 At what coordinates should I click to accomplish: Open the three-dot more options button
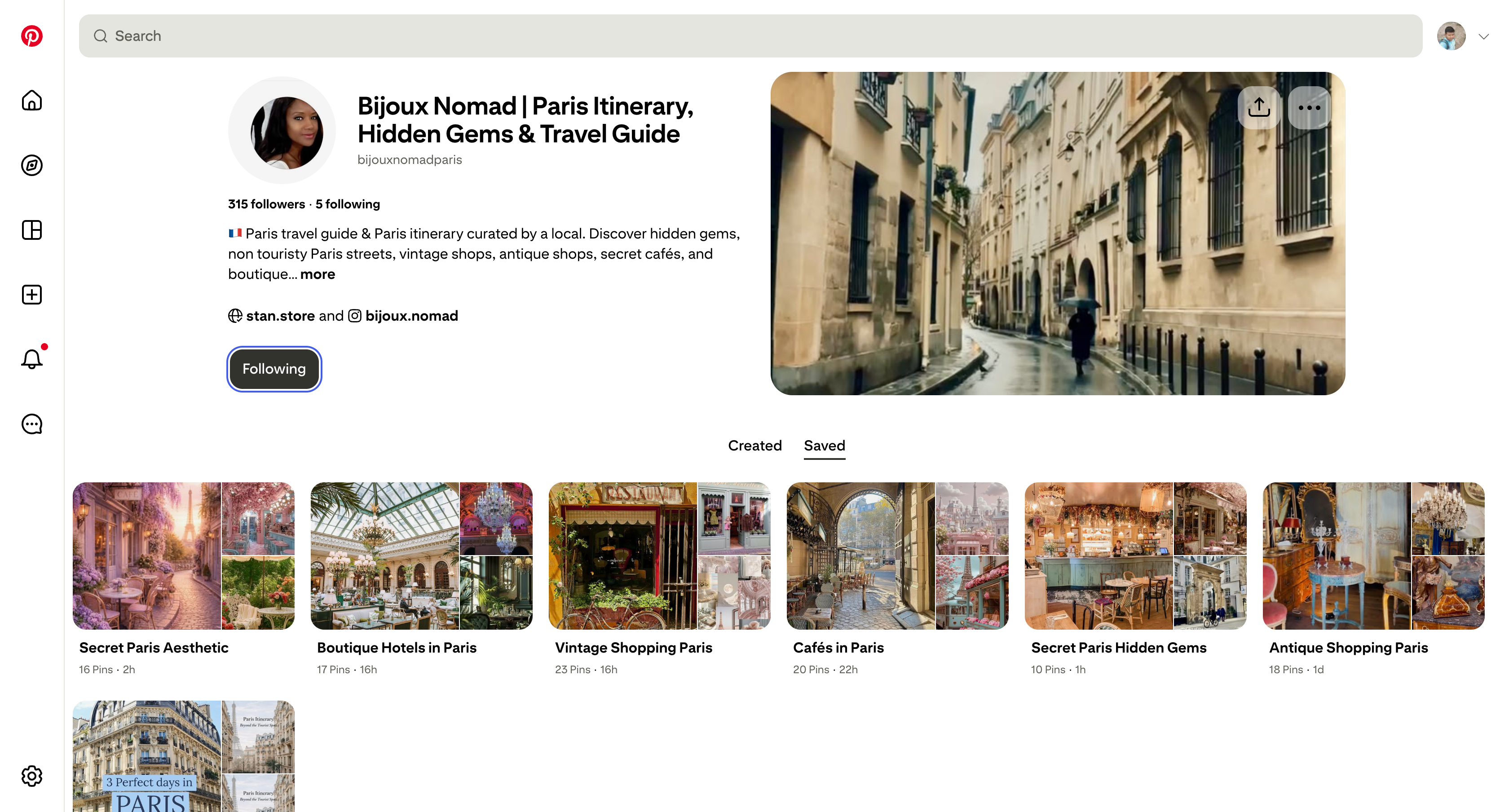(1309, 107)
